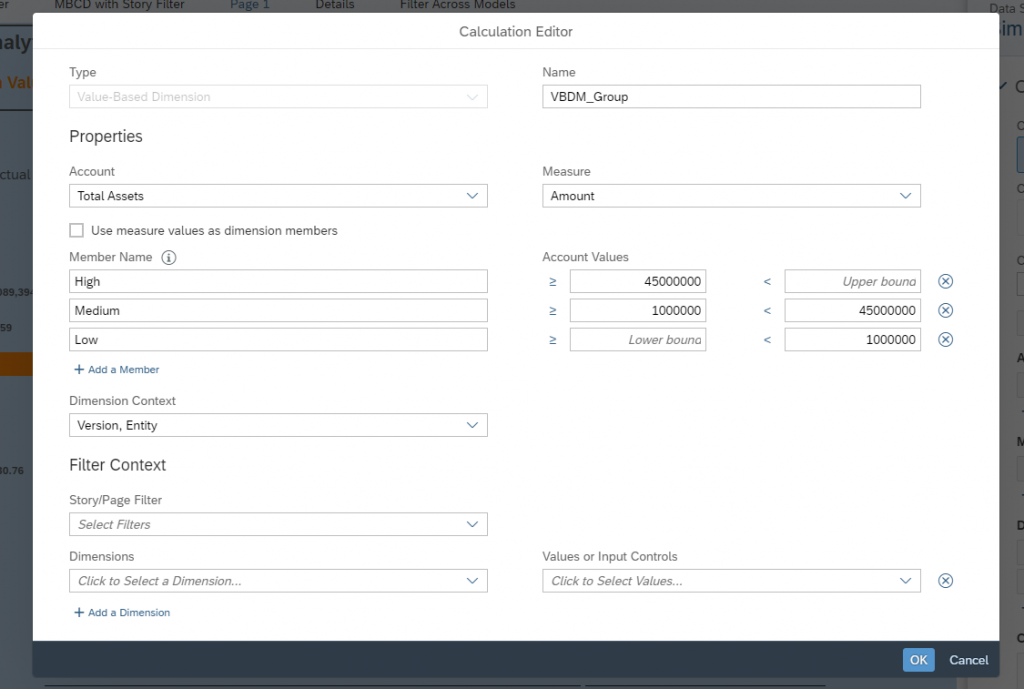Click OK to confirm calculation
1024x689 pixels.
919,660
